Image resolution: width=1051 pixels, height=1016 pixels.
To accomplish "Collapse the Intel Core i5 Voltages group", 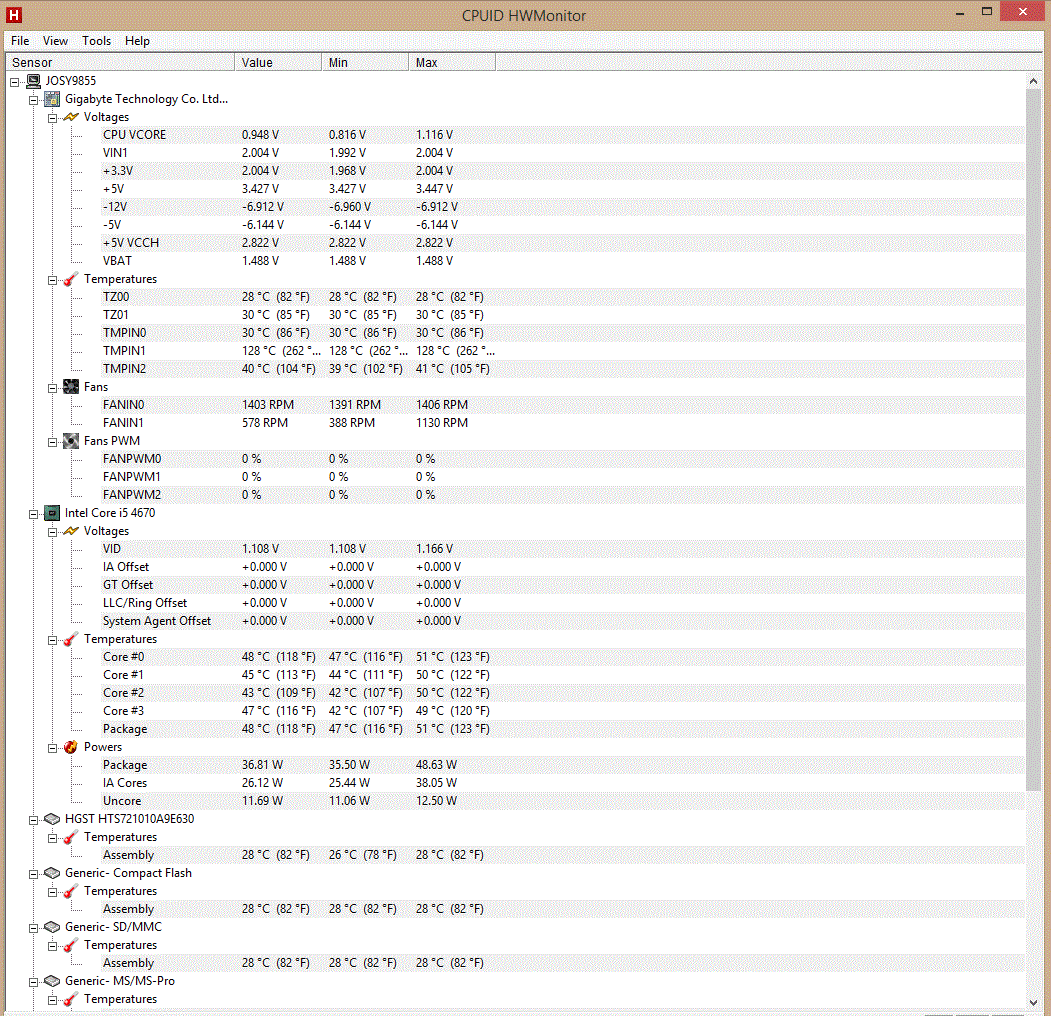I will pos(52,533).
